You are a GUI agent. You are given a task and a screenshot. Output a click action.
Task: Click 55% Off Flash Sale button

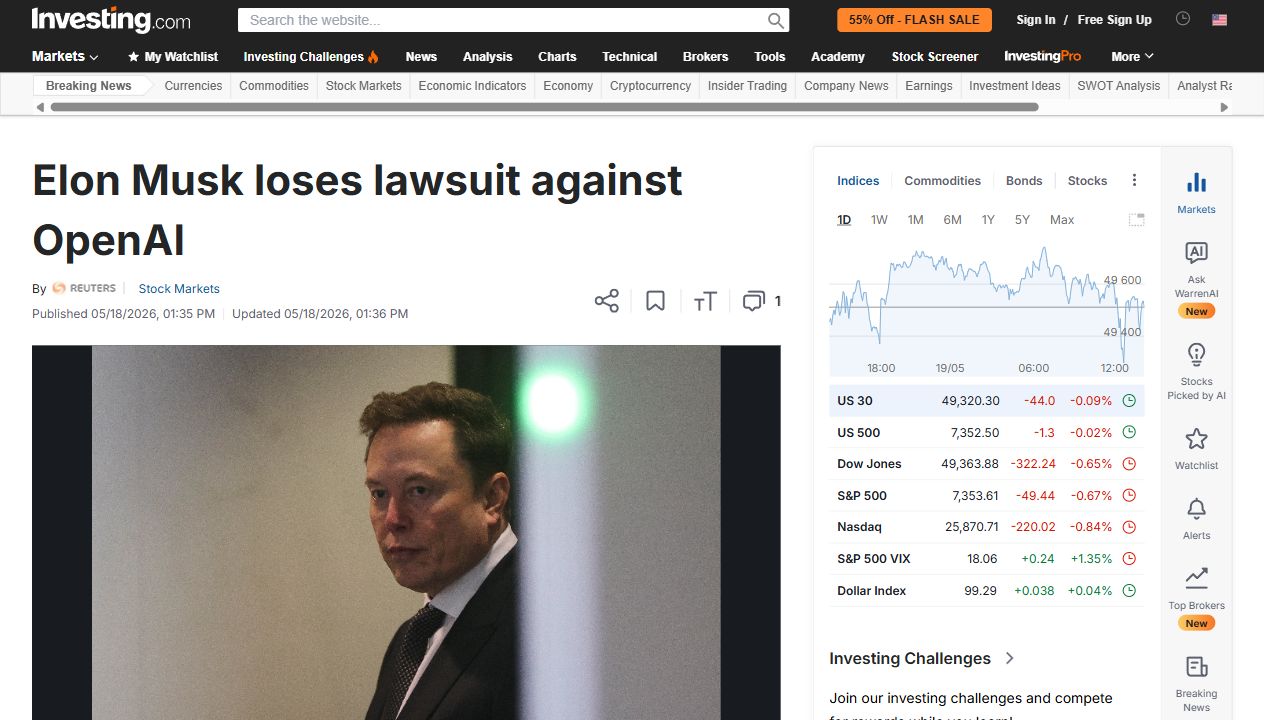coord(914,20)
